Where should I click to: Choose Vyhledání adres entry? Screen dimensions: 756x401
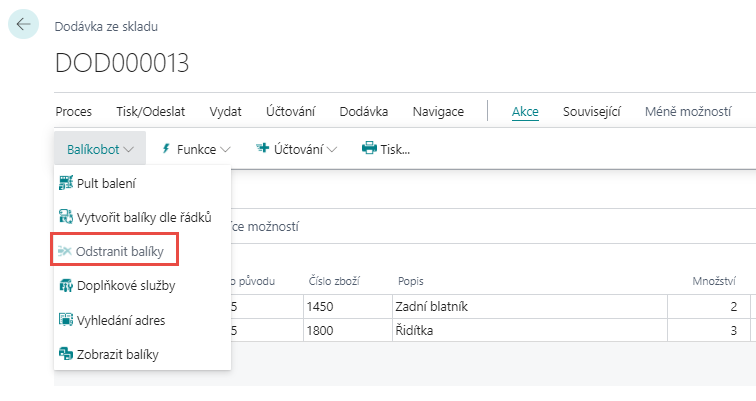click(142, 320)
